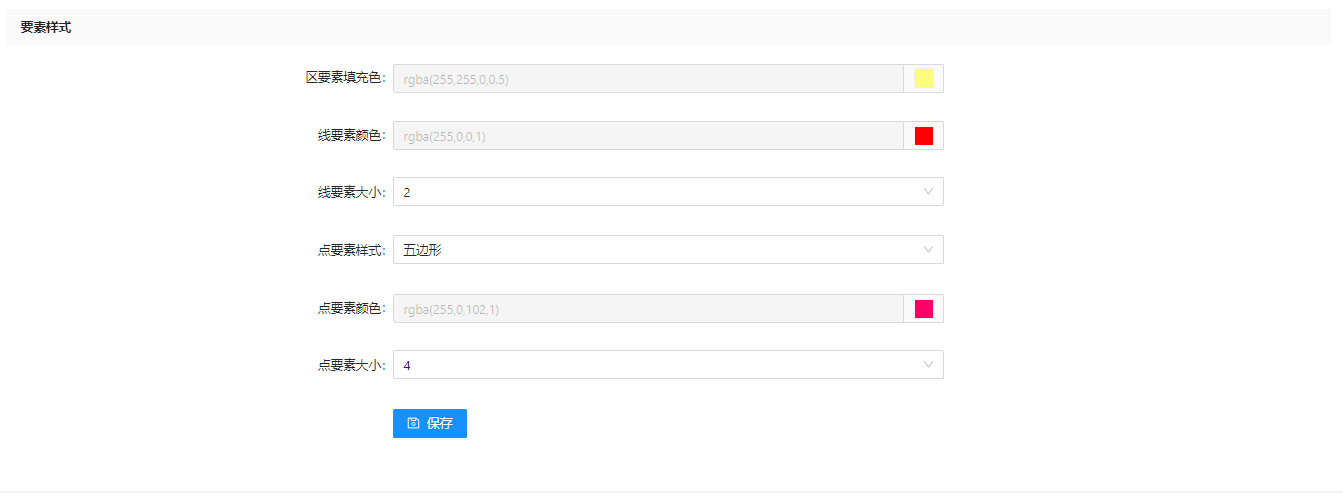Click the 线要素大小 label
The image size is (1343, 493).
[351, 192]
